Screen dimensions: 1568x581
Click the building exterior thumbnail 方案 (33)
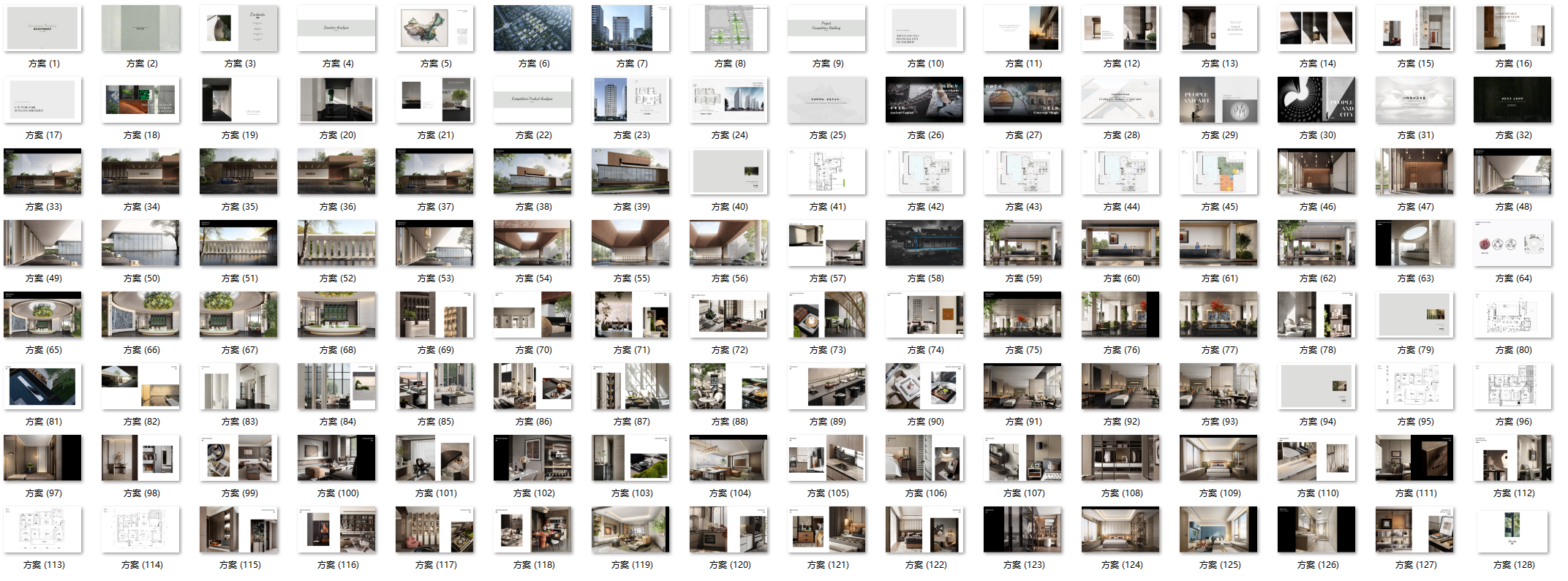point(43,172)
